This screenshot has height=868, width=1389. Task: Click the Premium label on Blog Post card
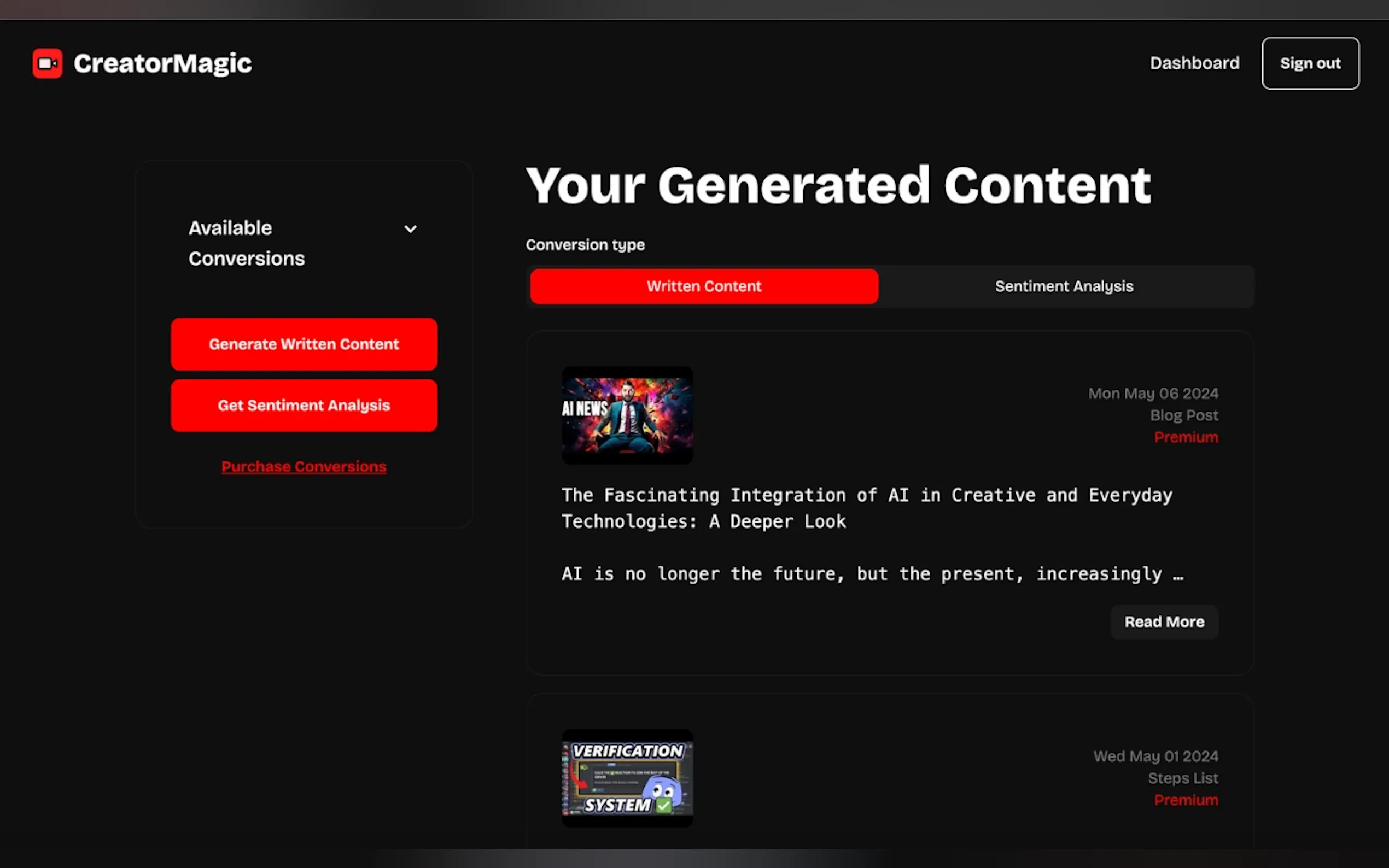point(1186,437)
